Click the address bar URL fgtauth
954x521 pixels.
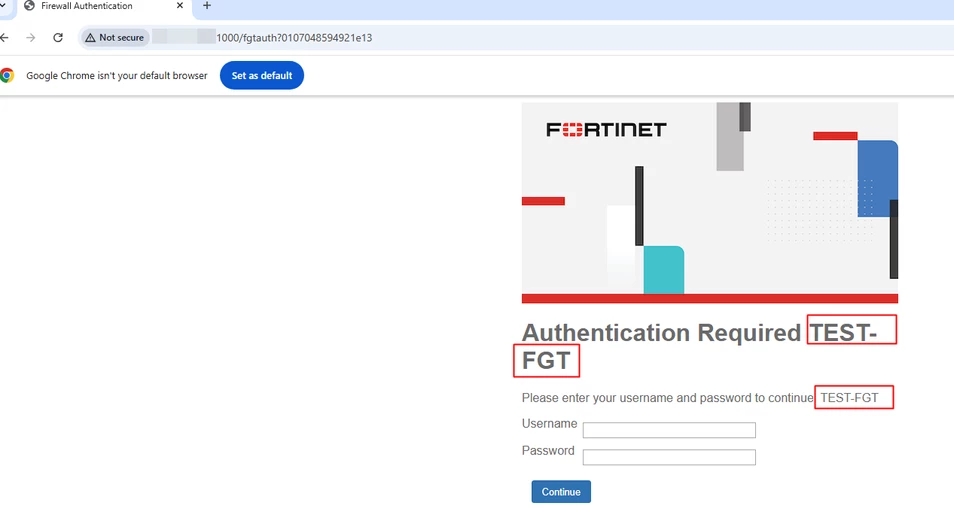coord(294,38)
